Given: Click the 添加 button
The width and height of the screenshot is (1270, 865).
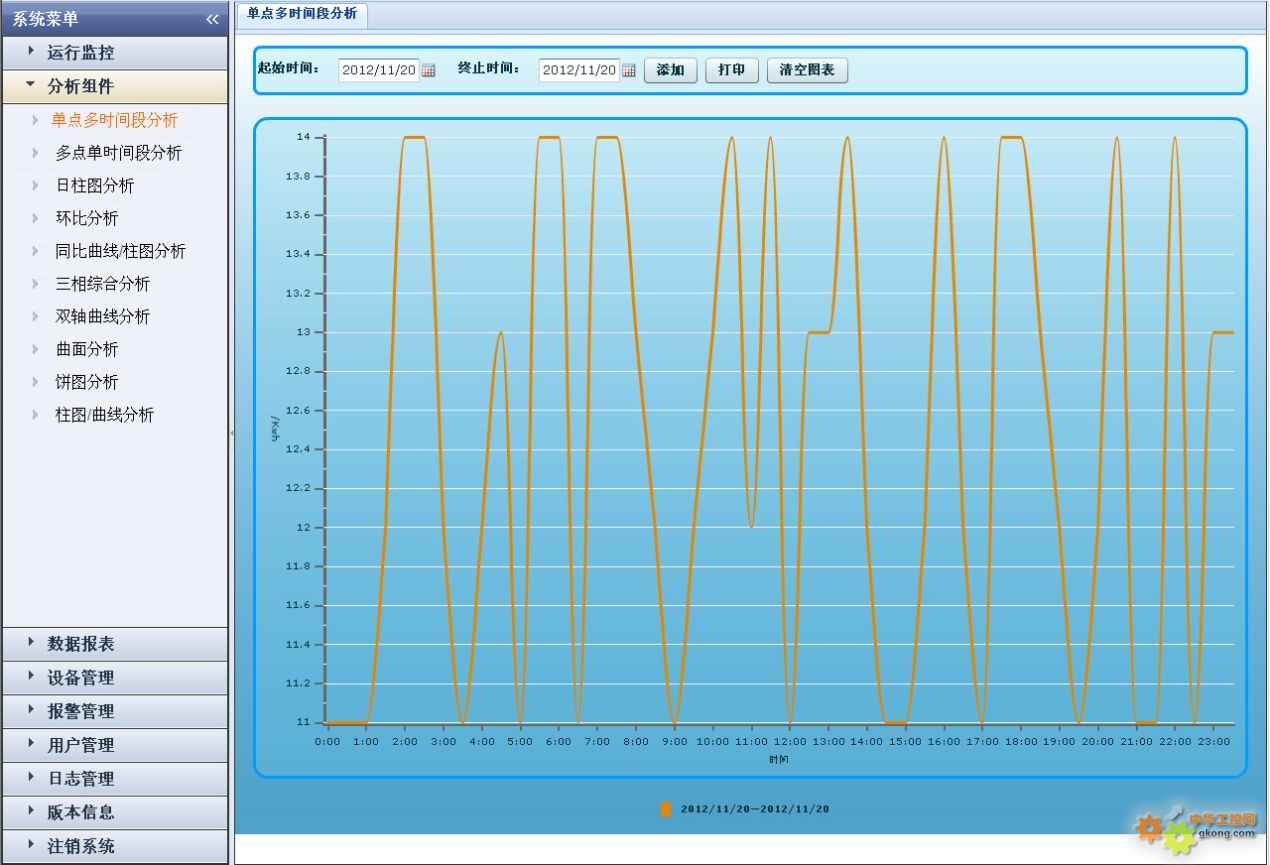Looking at the screenshot, I should point(670,71).
